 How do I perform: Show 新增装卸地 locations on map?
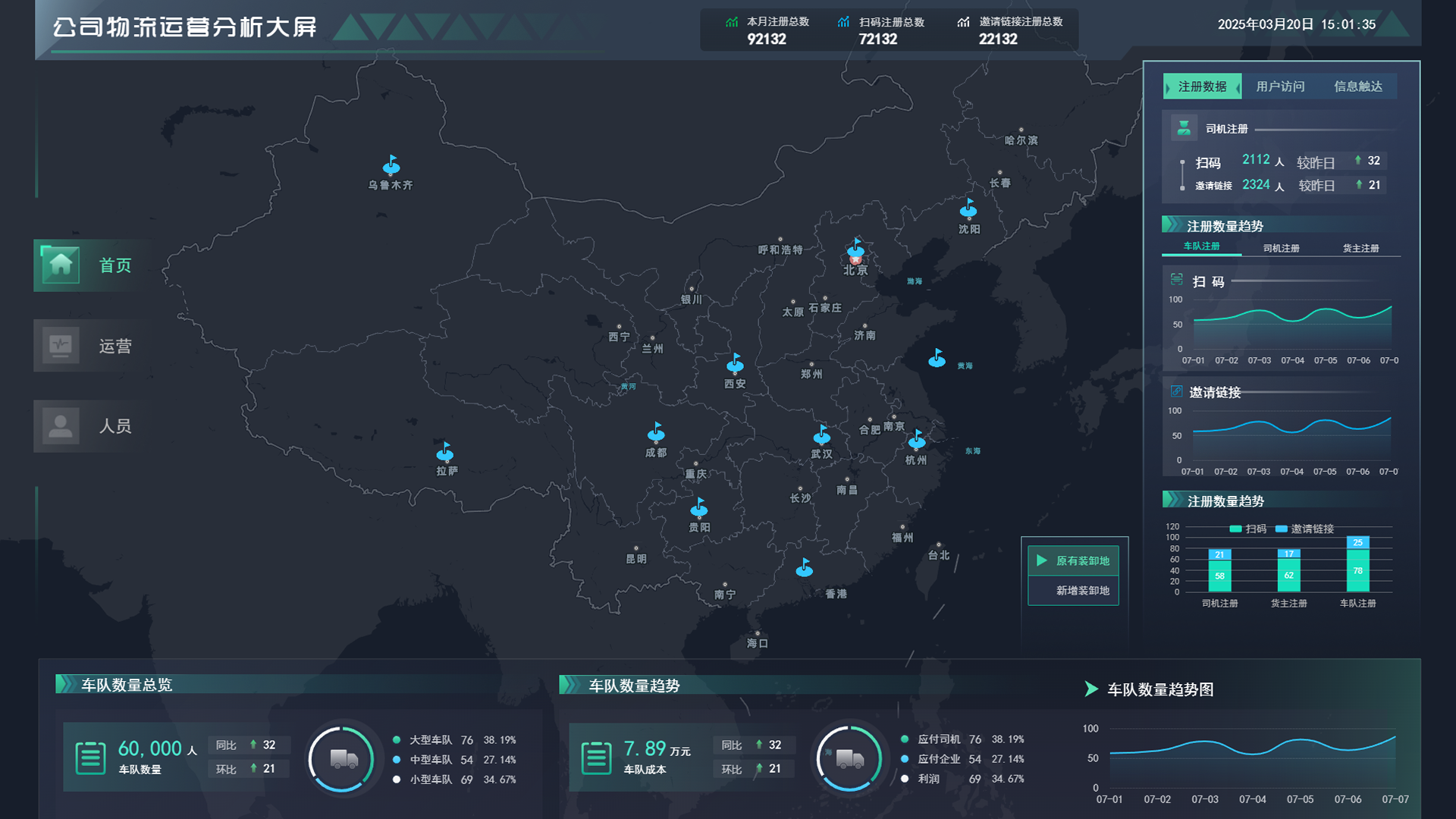point(1073,590)
